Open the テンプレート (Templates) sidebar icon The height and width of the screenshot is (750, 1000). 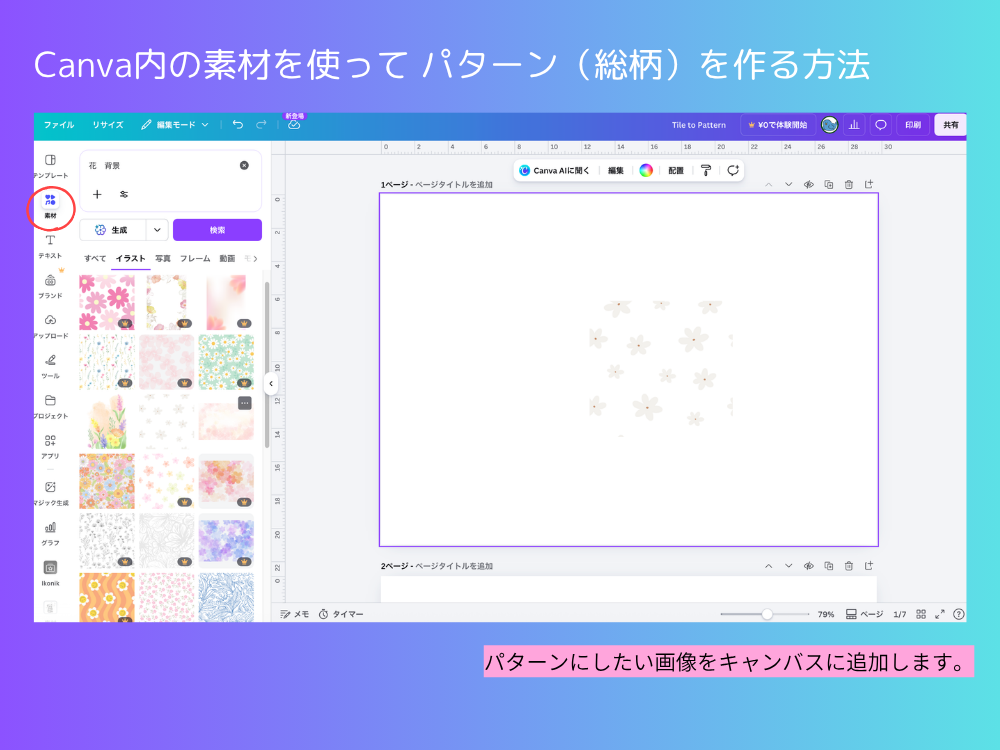50,165
